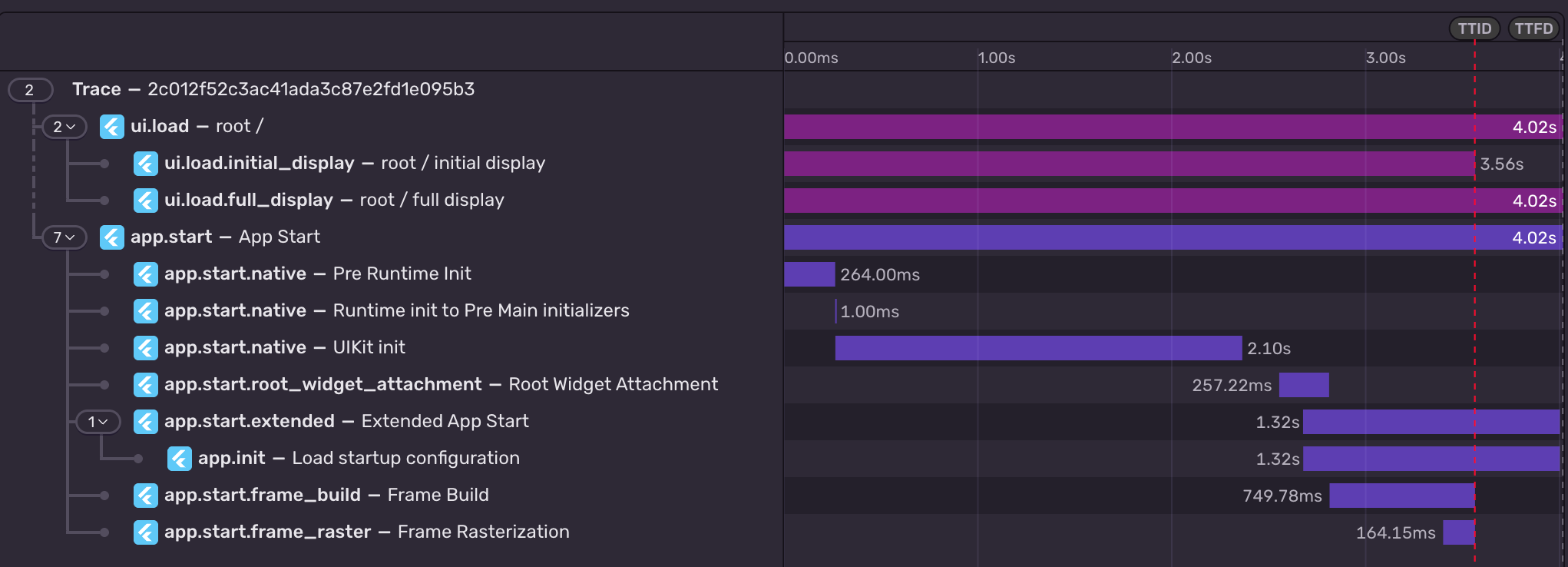Click the Flutter icon beside Extended App Start

pos(146,422)
